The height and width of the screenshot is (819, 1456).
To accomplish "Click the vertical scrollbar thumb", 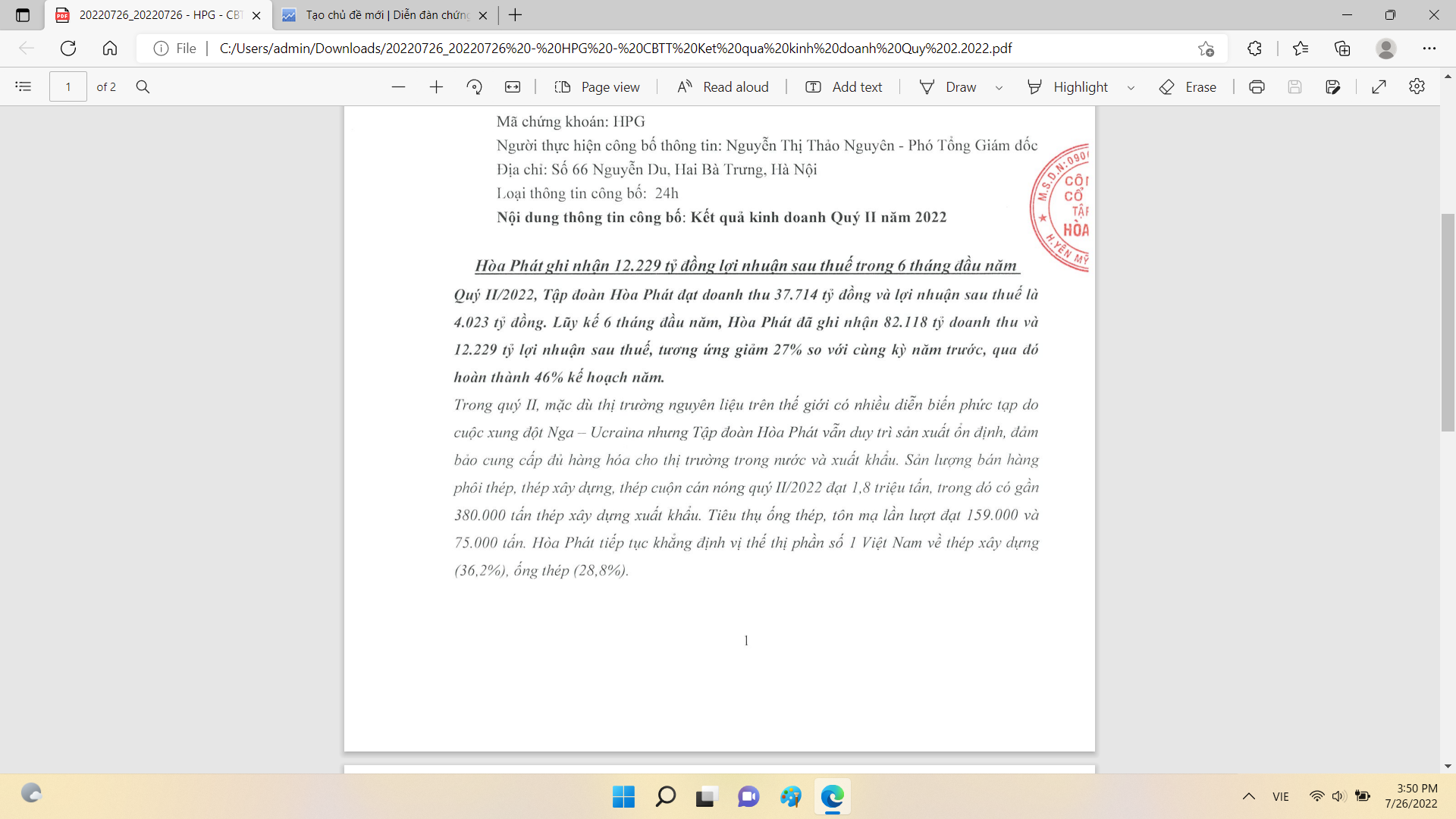I will coord(1448,323).
